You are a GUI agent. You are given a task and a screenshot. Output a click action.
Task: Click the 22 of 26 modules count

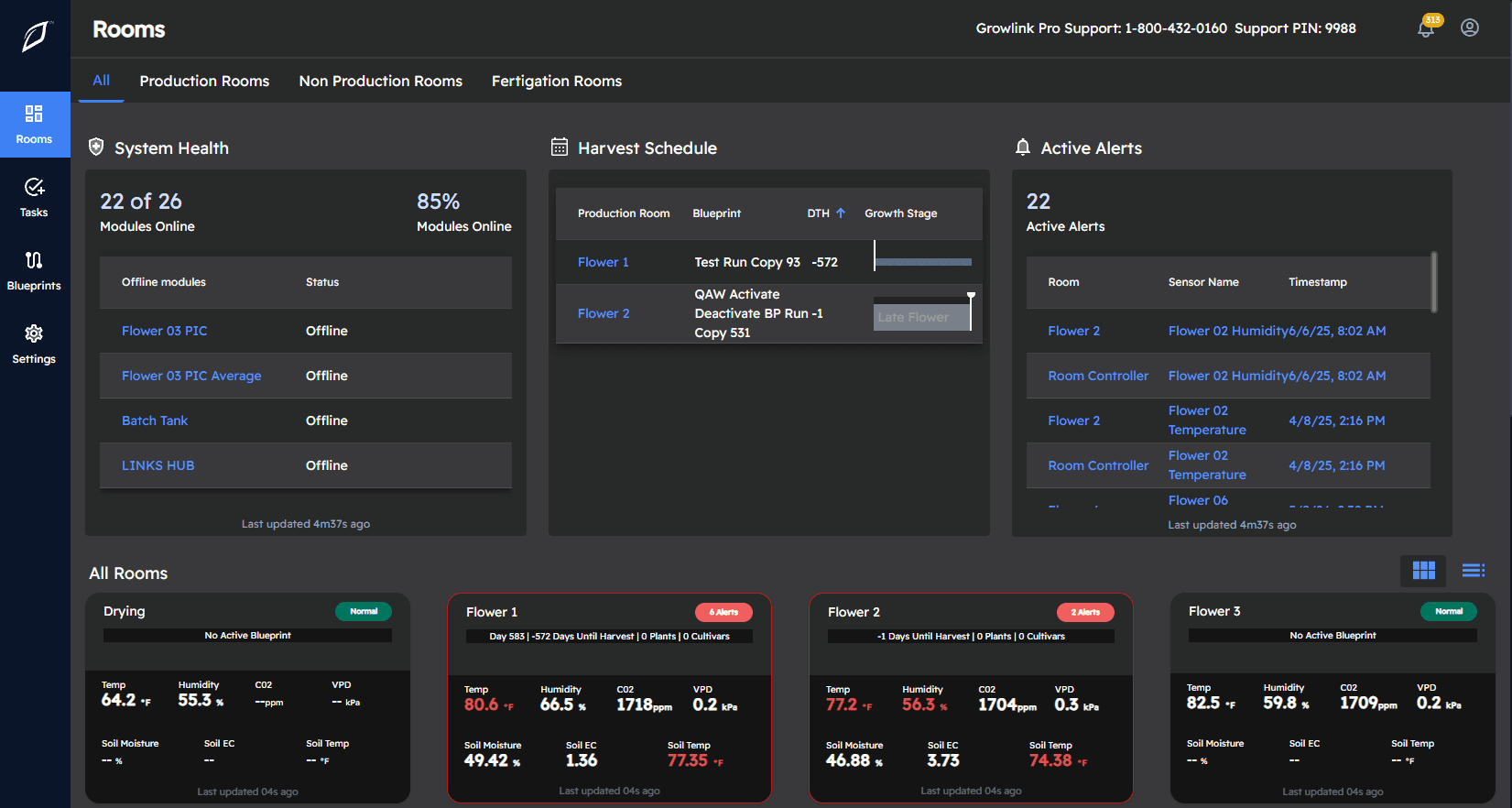click(x=141, y=202)
